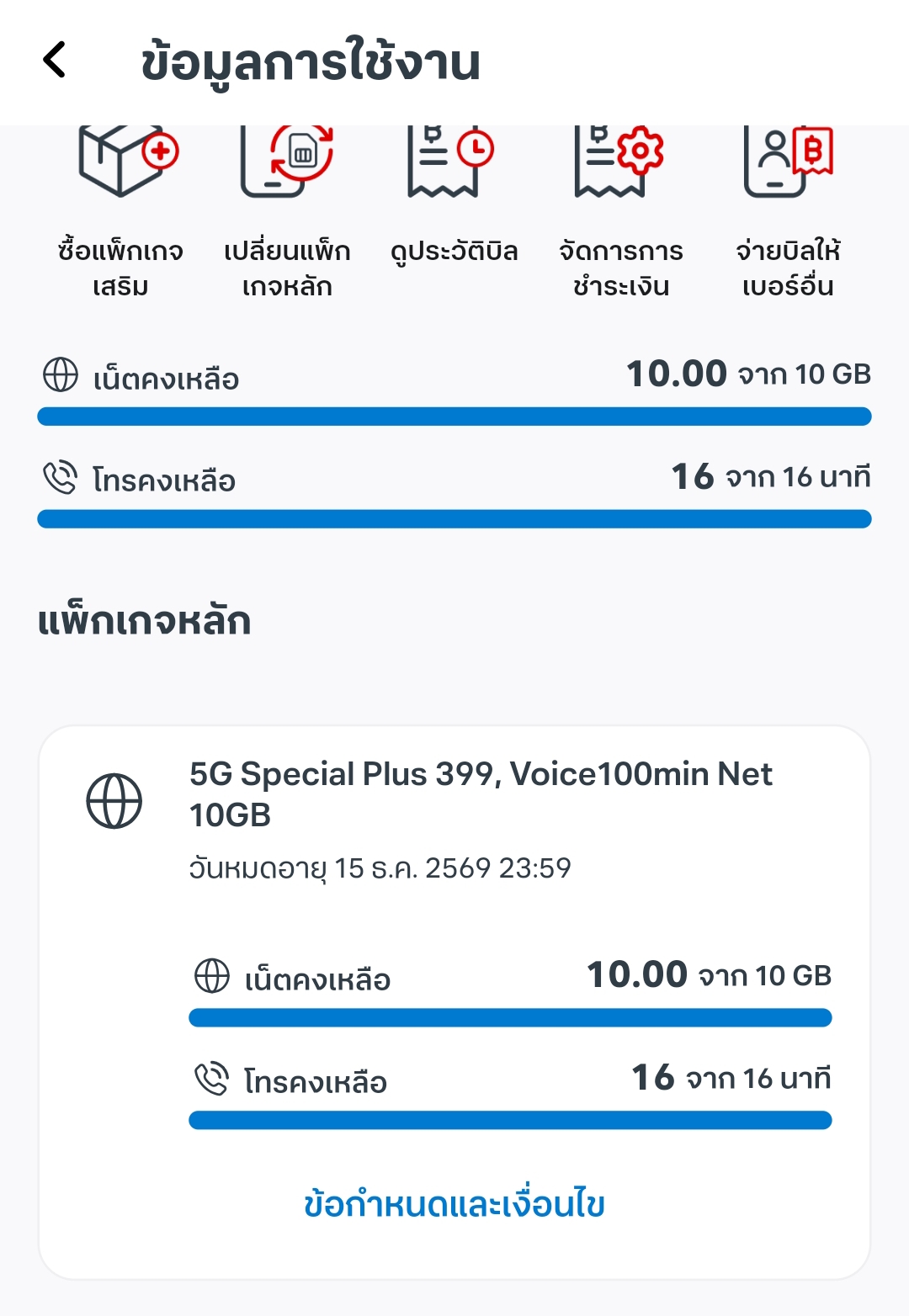
Task: Tap the package card call minutes bar
Action: click(510, 1120)
